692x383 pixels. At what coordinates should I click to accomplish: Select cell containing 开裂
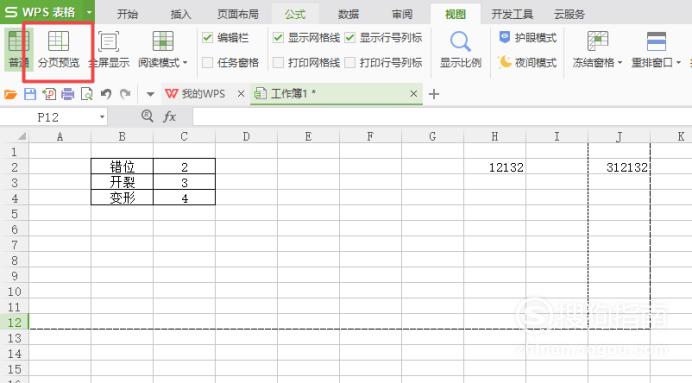[x=122, y=182]
